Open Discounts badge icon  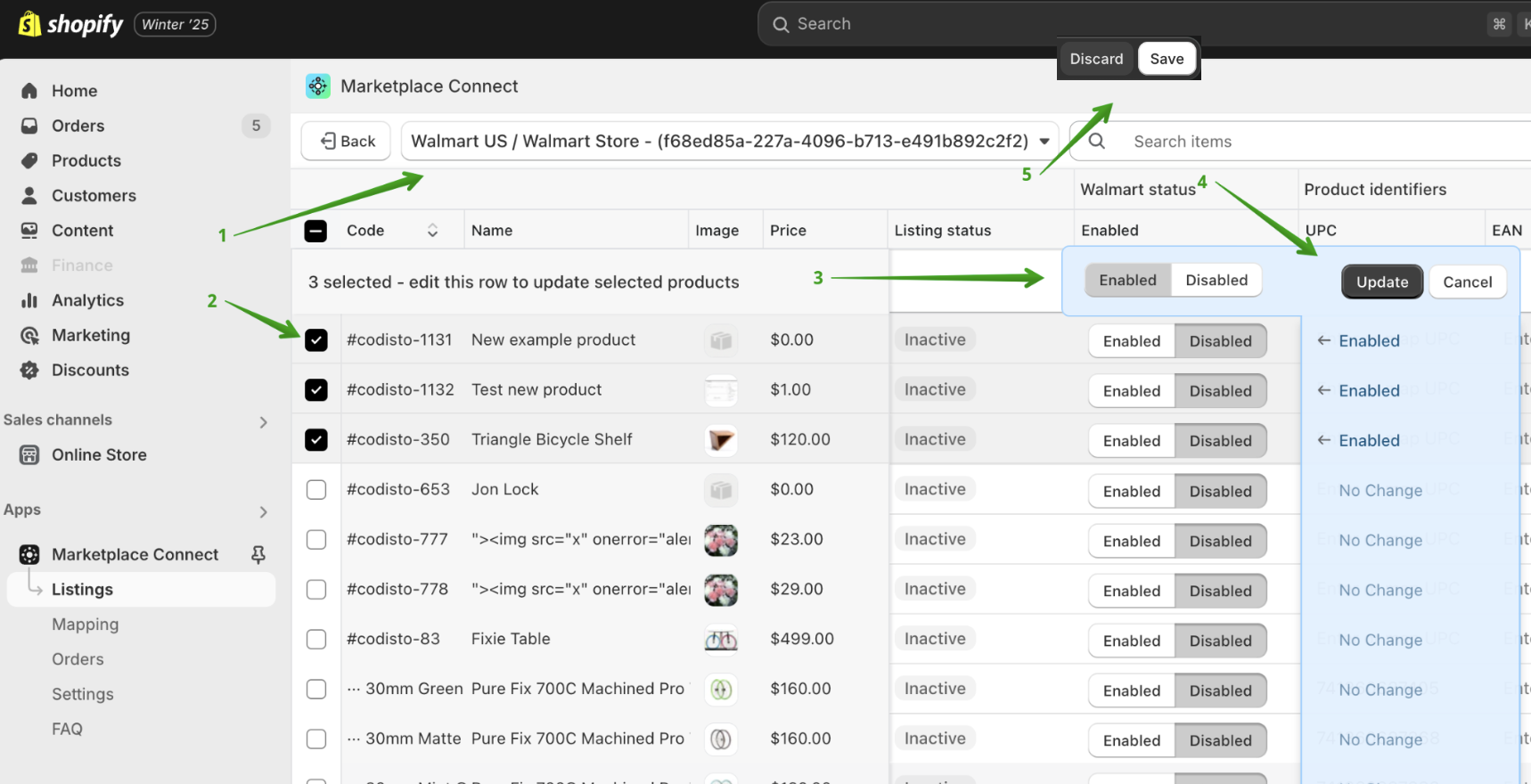pos(29,370)
